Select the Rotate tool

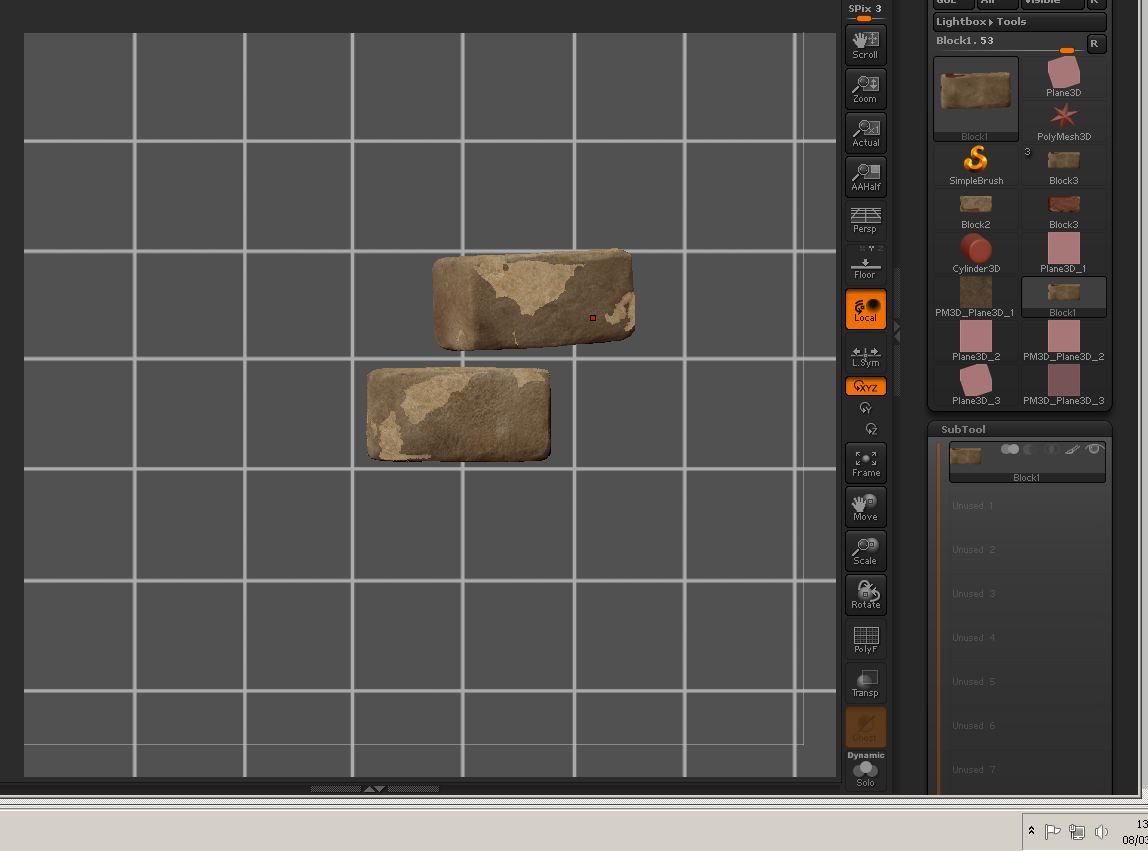(x=865, y=594)
